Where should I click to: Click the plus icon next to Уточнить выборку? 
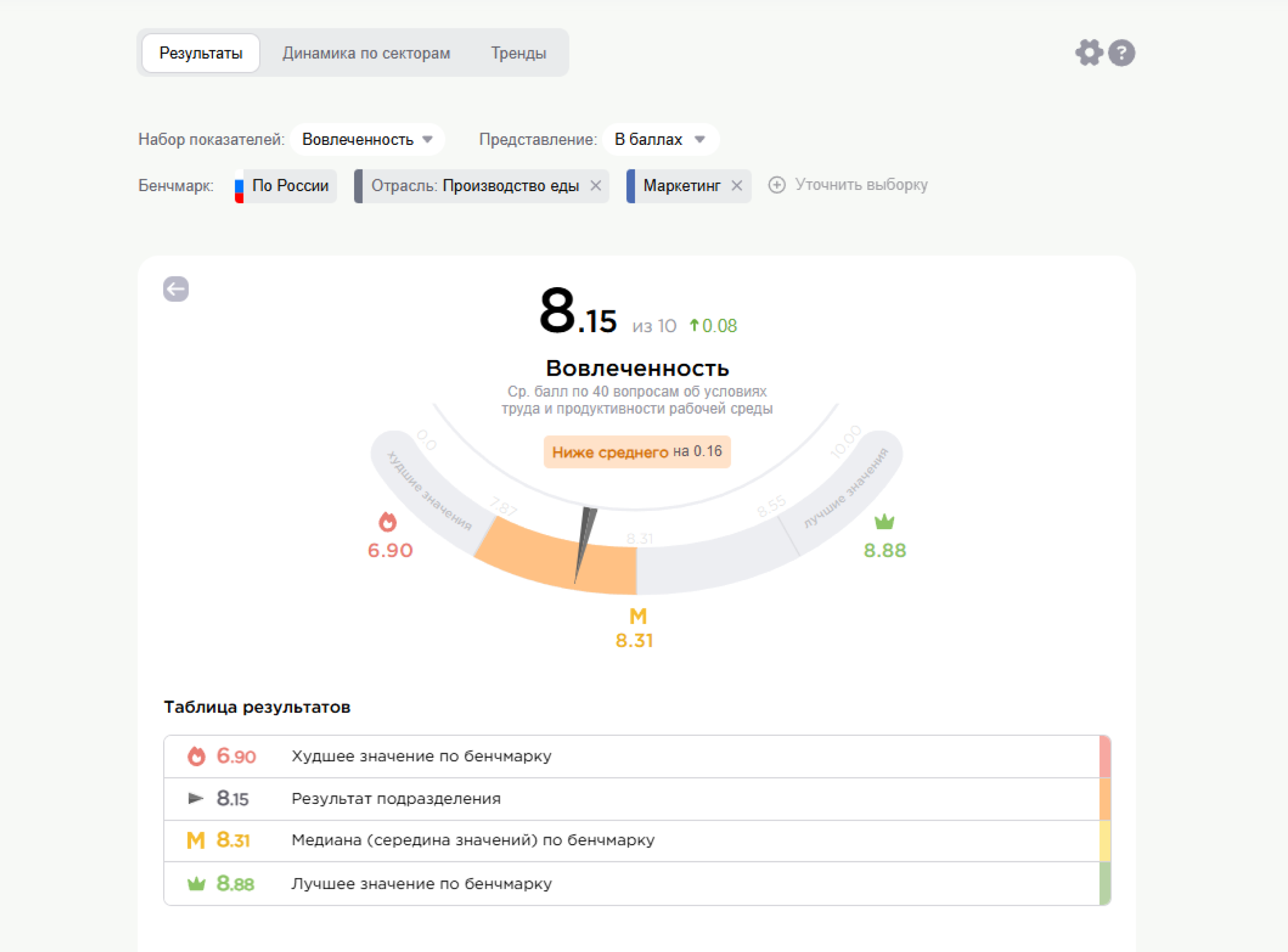click(777, 185)
